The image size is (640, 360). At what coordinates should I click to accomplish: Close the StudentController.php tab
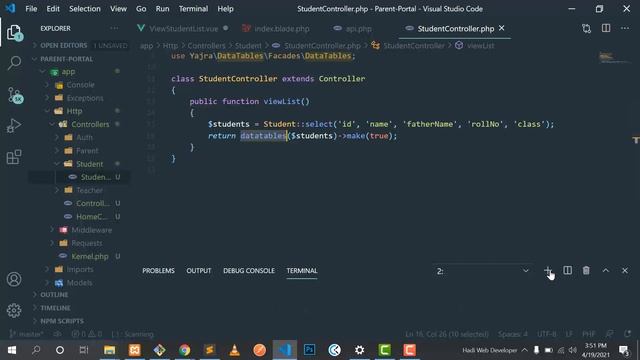pos(502,28)
